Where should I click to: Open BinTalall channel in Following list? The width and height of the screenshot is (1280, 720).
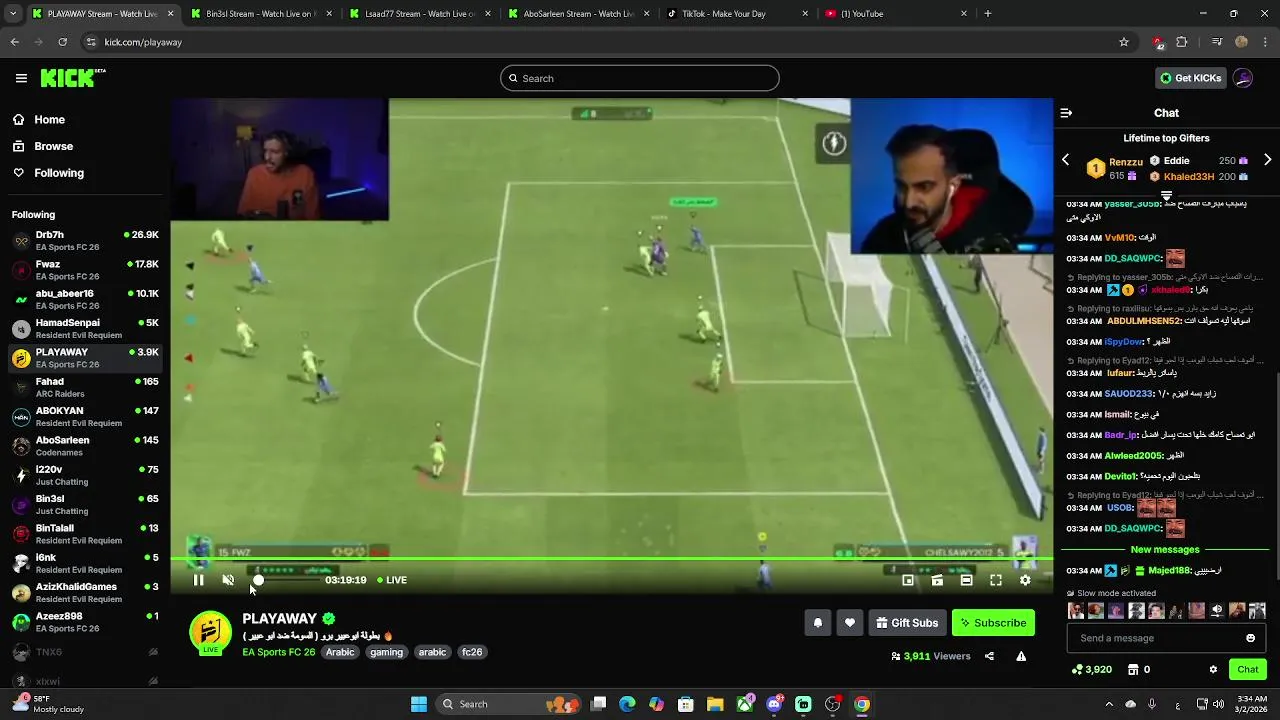[85, 534]
